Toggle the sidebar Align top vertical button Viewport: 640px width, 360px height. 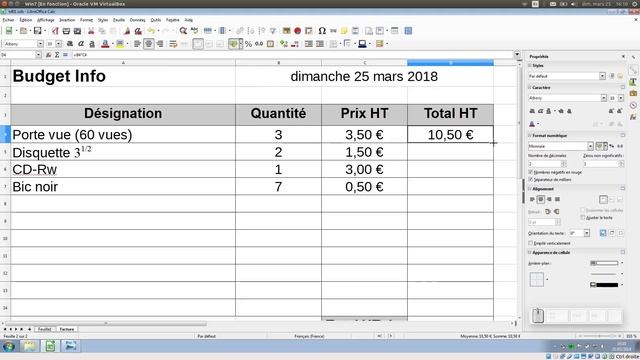click(x=603, y=199)
